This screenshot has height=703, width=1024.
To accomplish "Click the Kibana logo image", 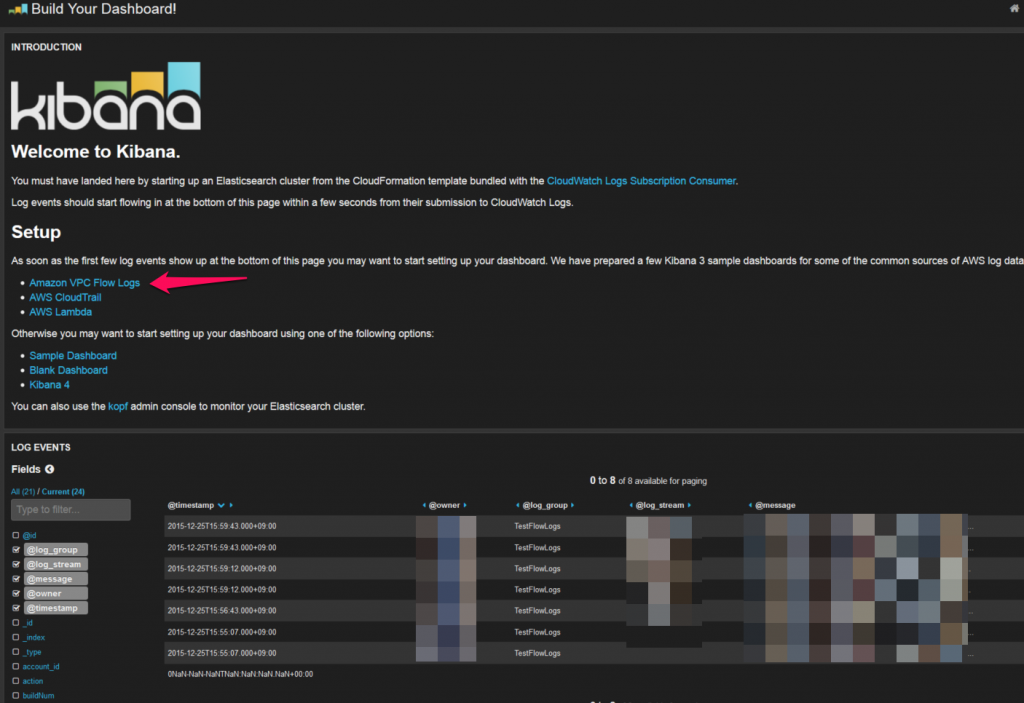I will coord(106,96).
